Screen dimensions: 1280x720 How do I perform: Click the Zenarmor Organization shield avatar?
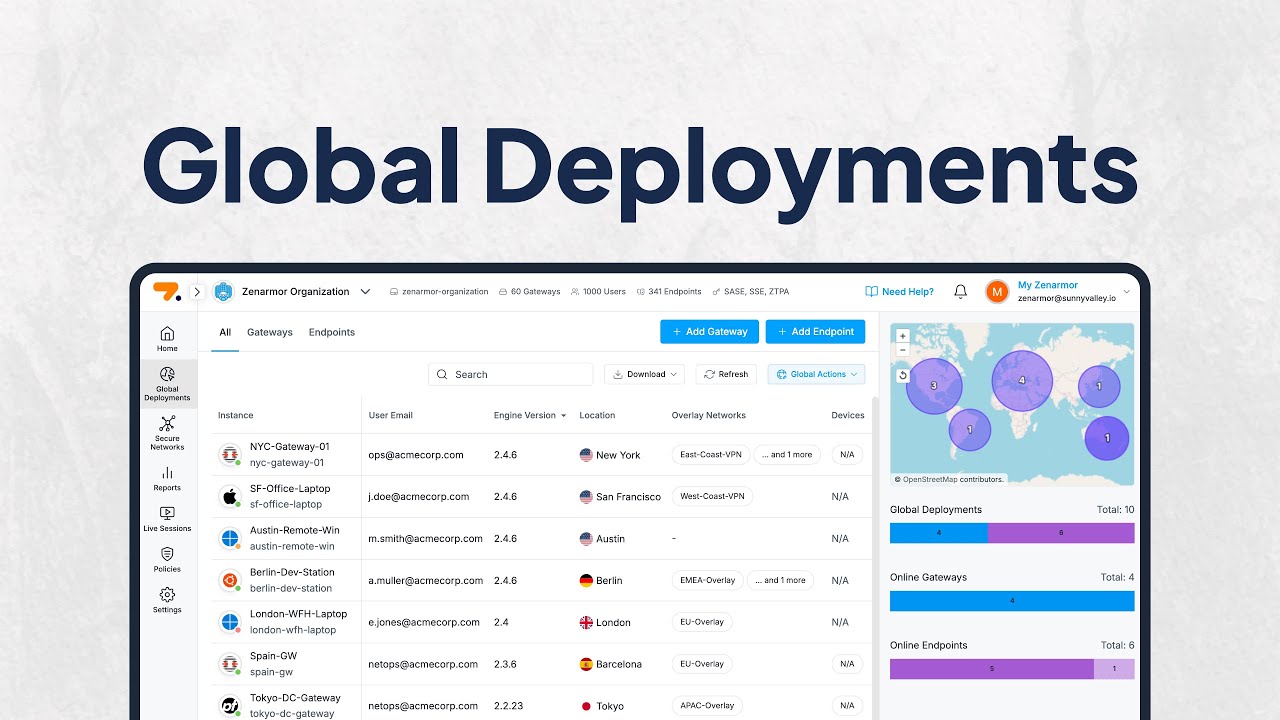pos(223,292)
